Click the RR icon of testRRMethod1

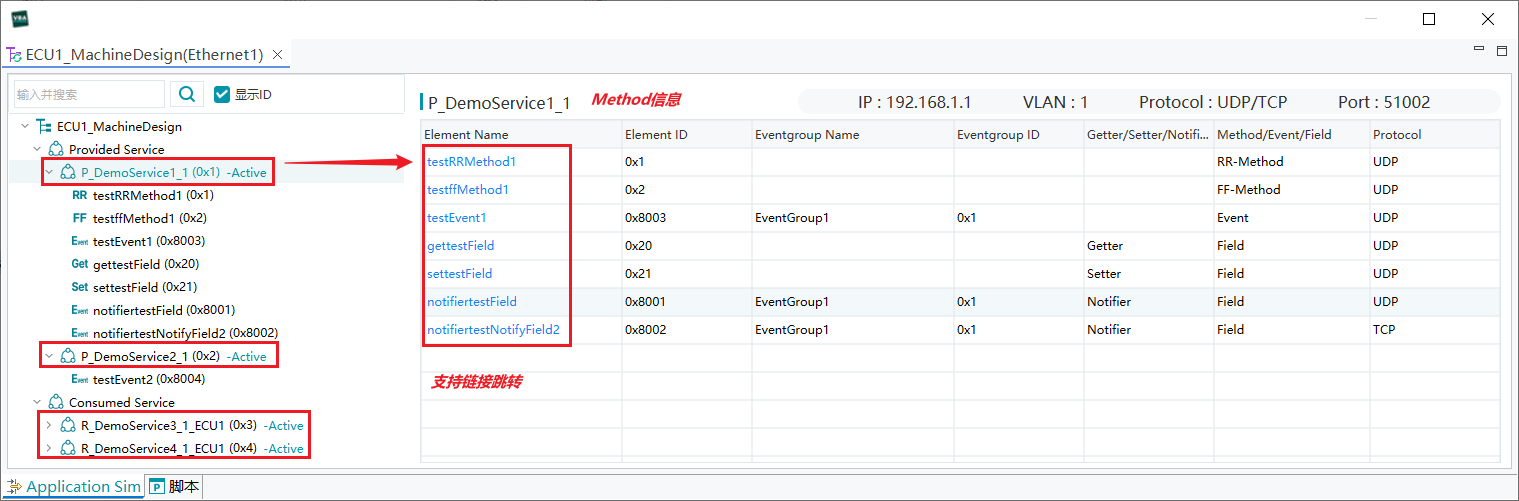tap(80, 195)
